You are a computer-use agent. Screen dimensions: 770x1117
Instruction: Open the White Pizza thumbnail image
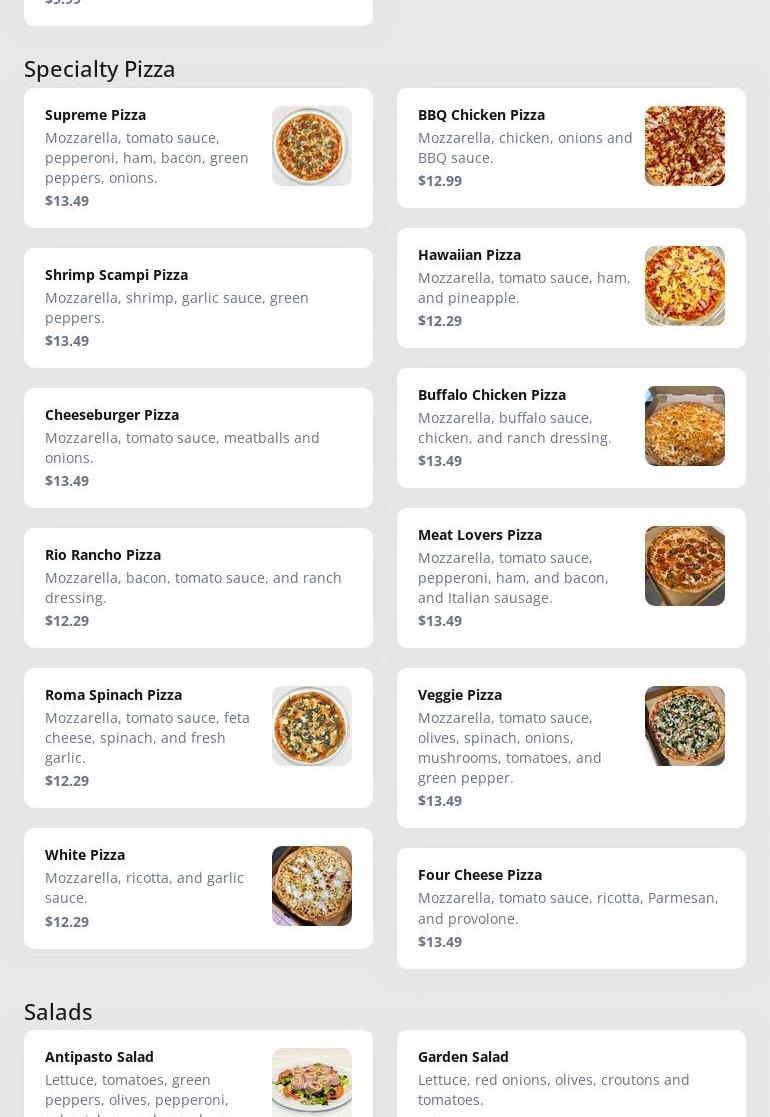[x=311, y=886]
